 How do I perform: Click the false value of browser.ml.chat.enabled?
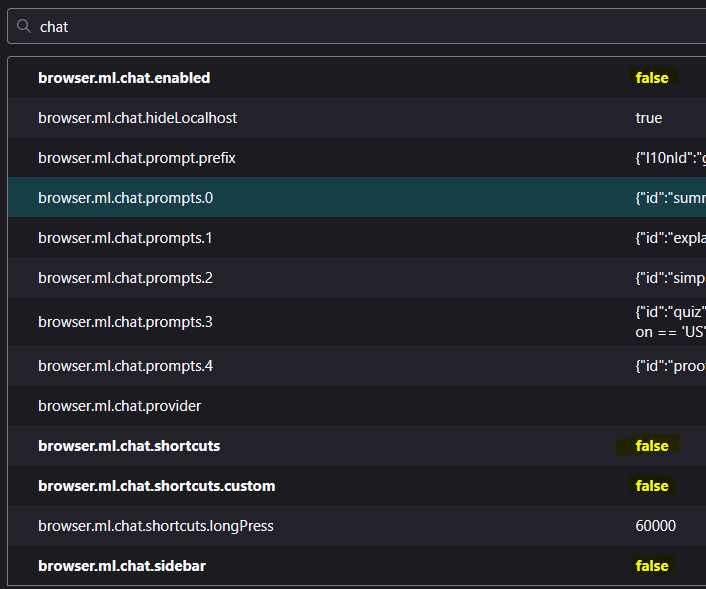(x=652, y=78)
